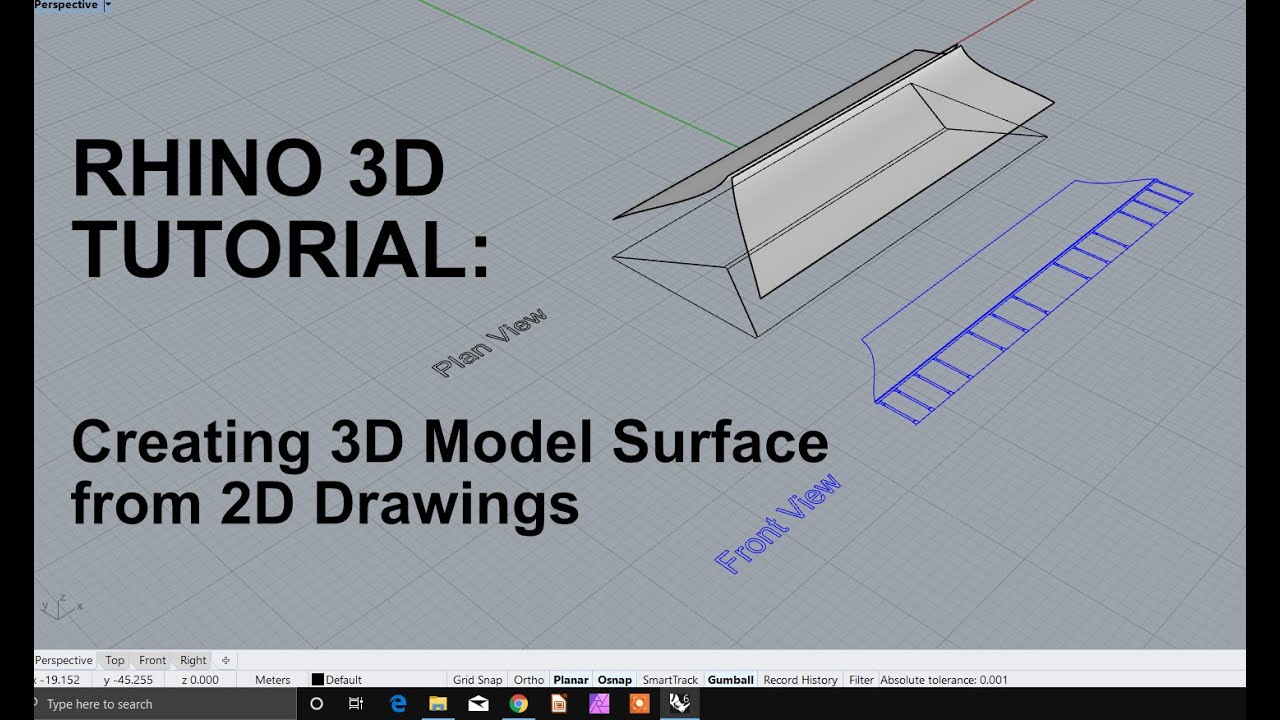1280x720 pixels.
Task: Open Rhino 6 icon on taskbar
Action: [680, 704]
